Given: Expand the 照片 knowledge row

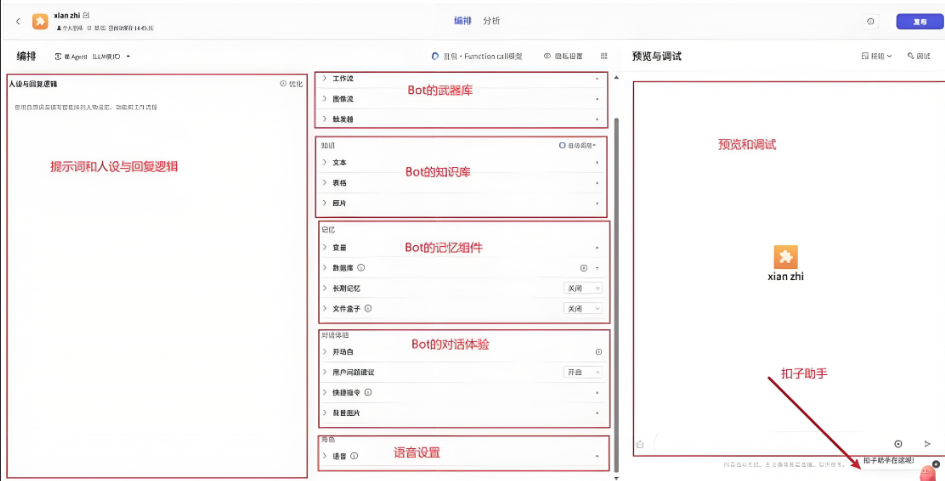Looking at the screenshot, I should coord(324,203).
